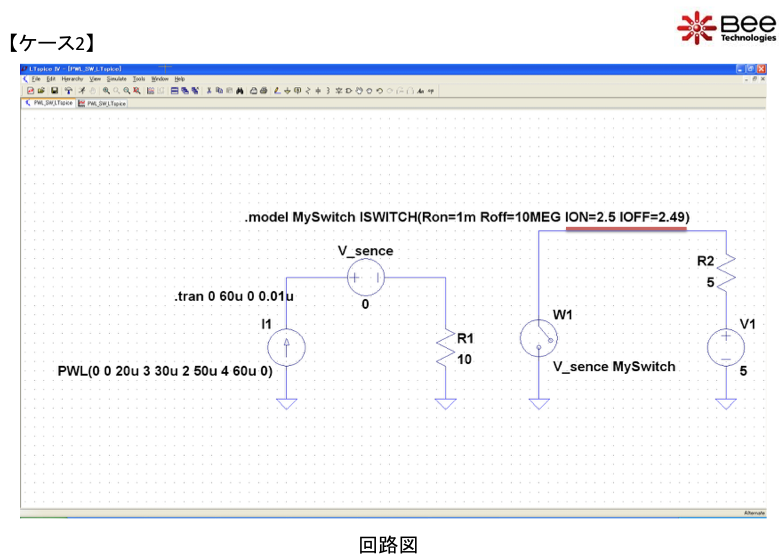Open the Simulate menu
This screenshot has width=781, height=558.
pyautogui.click(x=118, y=78)
